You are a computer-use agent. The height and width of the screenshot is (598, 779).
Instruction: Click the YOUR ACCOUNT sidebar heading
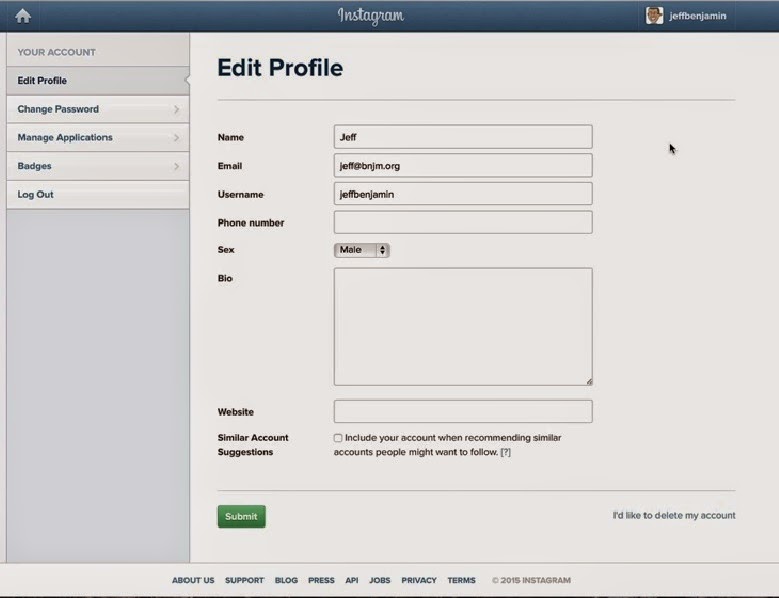coord(57,52)
